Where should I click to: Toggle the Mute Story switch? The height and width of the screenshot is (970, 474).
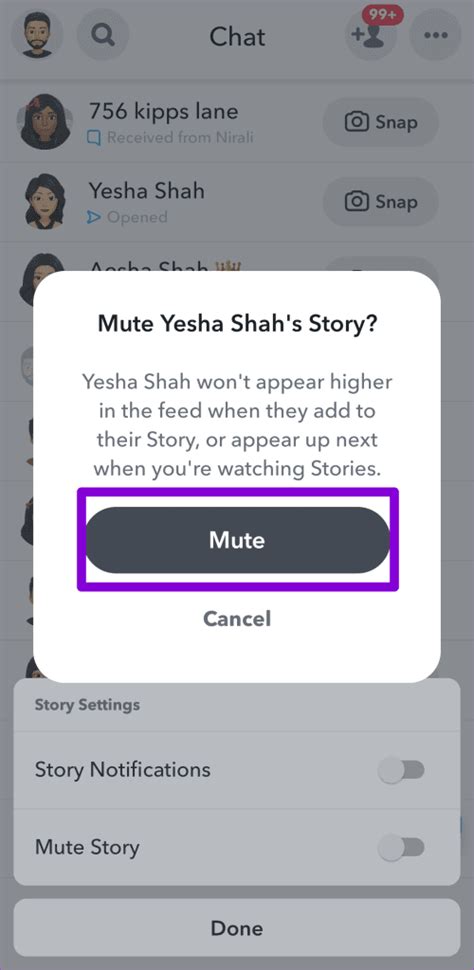coord(402,848)
